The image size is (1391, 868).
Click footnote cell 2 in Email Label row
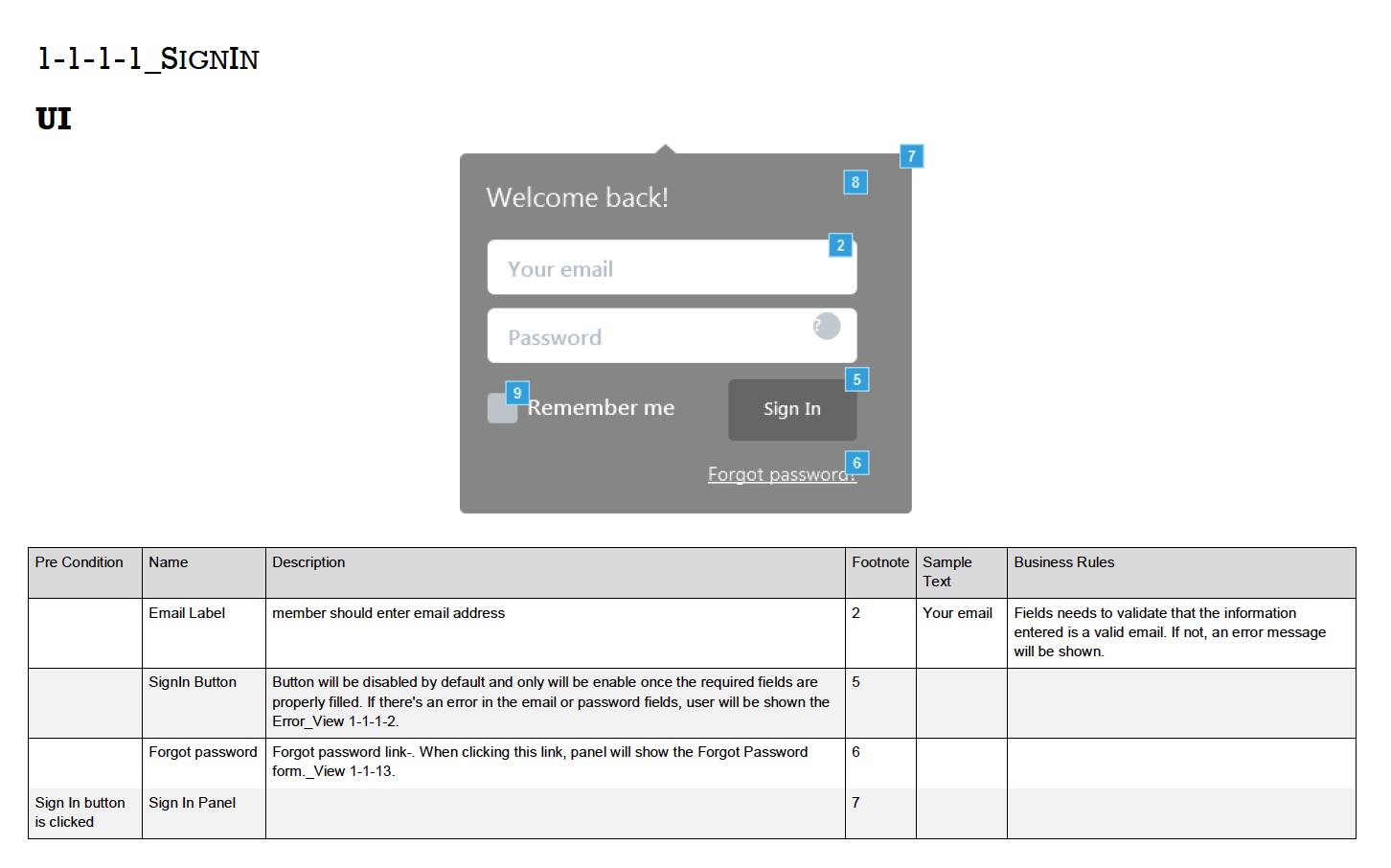880,633
